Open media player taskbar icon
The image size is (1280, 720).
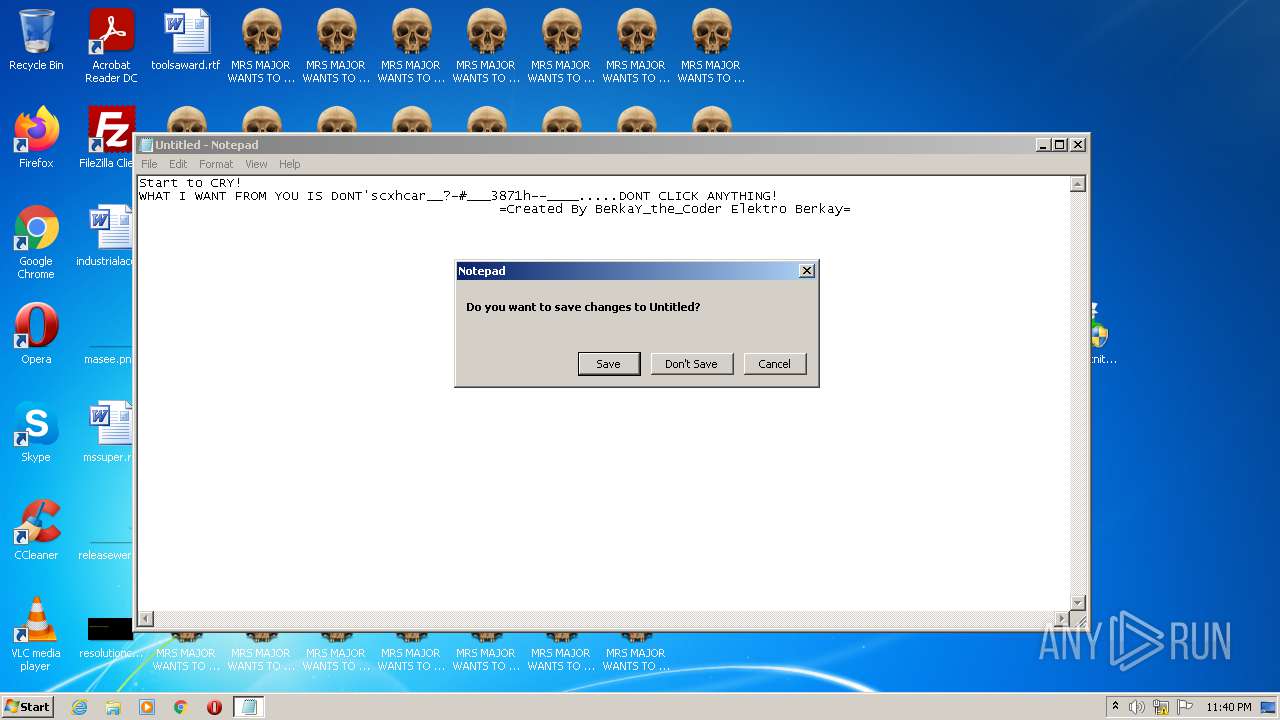pyautogui.click(x=147, y=707)
